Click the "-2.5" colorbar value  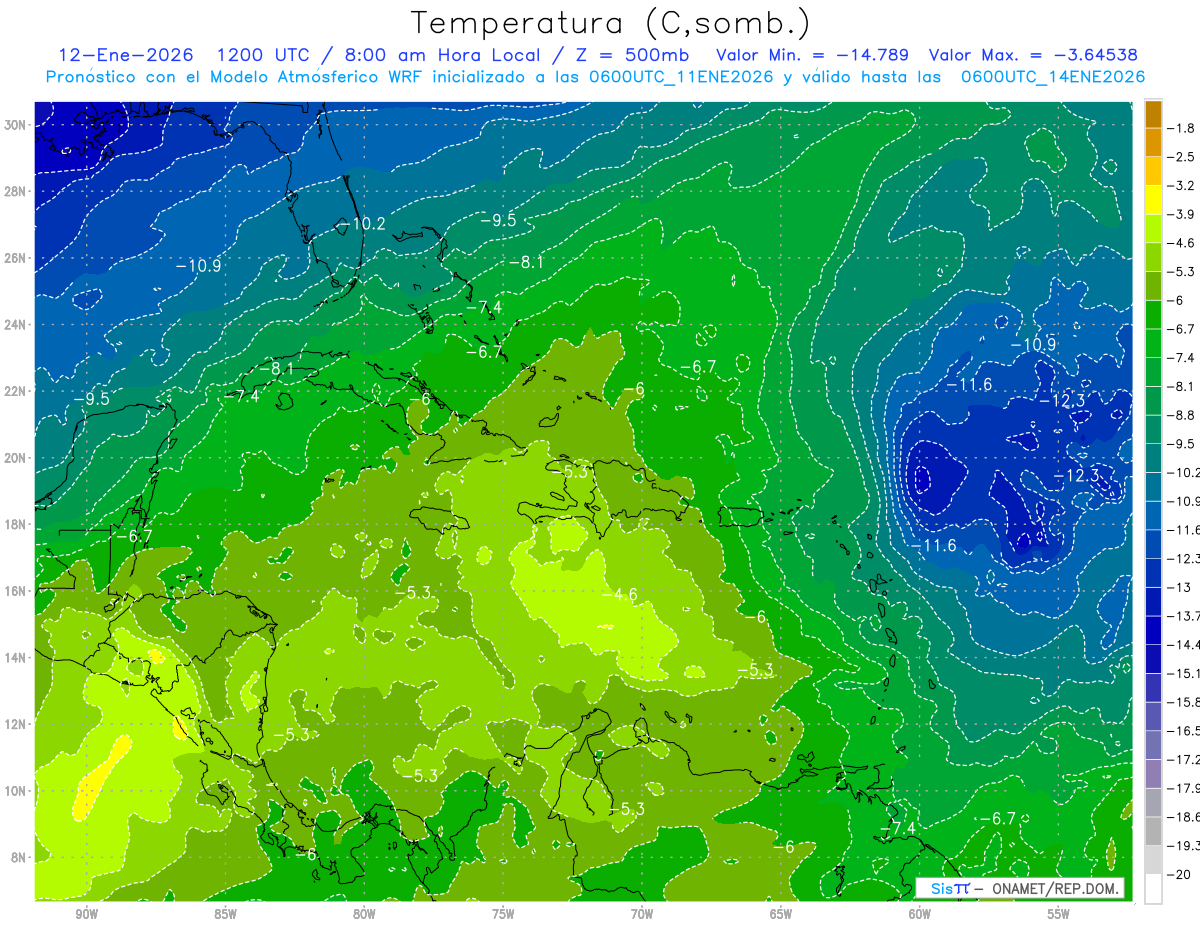click(x=1181, y=157)
